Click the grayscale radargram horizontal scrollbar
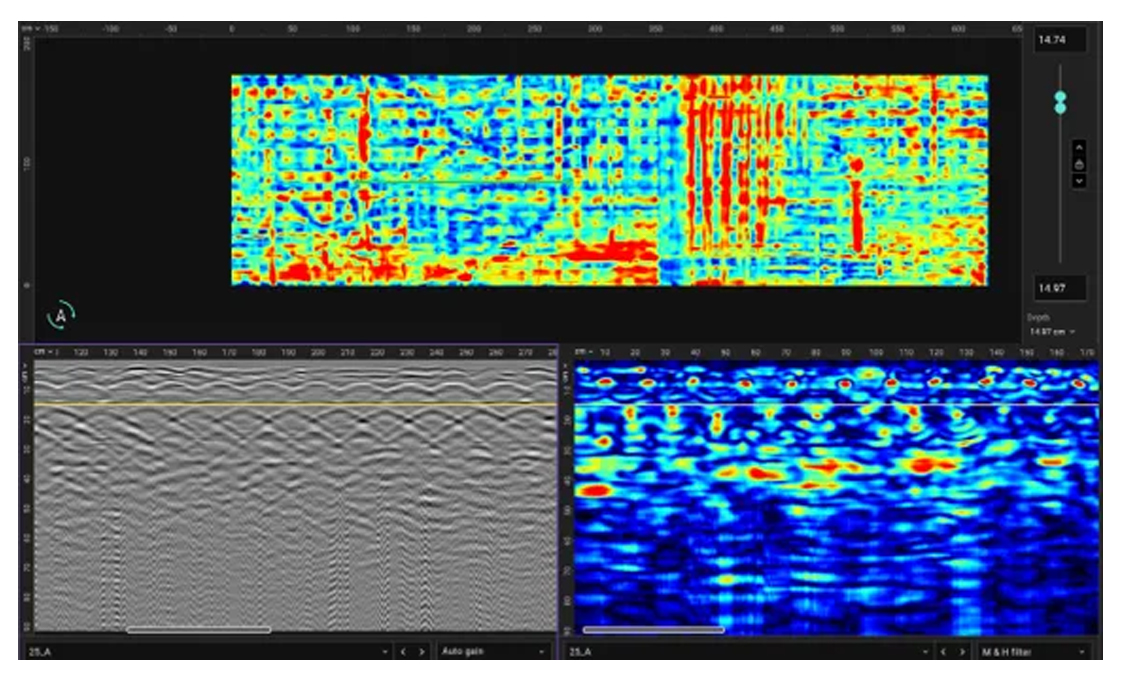This screenshot has width=1122, height=682. [x=198, y=630]
